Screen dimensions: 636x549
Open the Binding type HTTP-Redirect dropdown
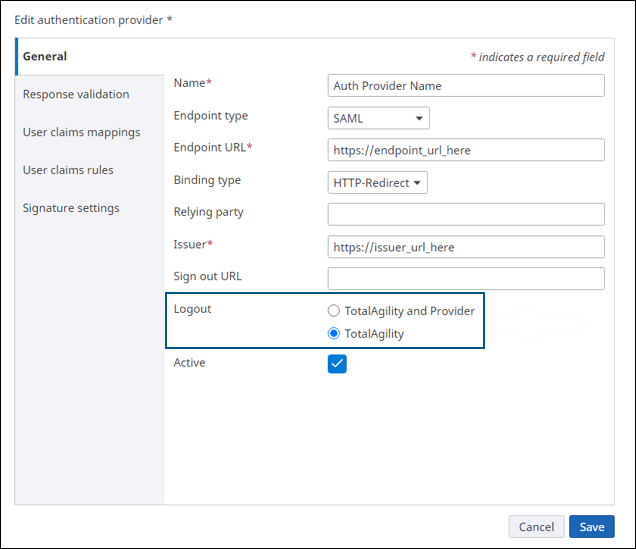point(378,182)
